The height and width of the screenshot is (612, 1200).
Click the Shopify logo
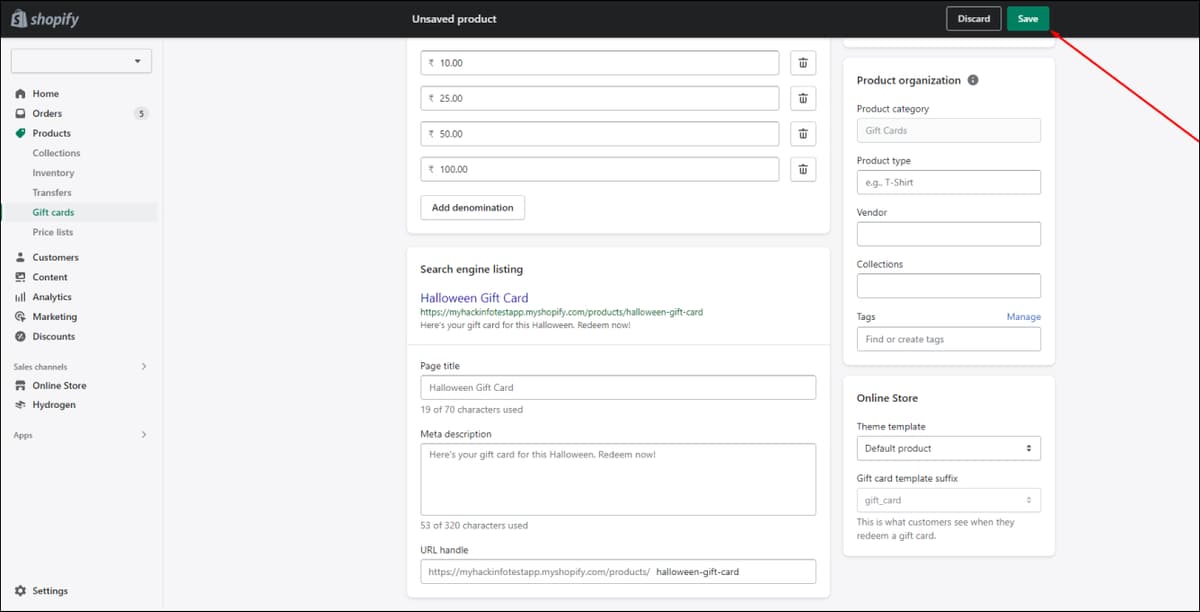pyautogui.click(x=45, y=19)
